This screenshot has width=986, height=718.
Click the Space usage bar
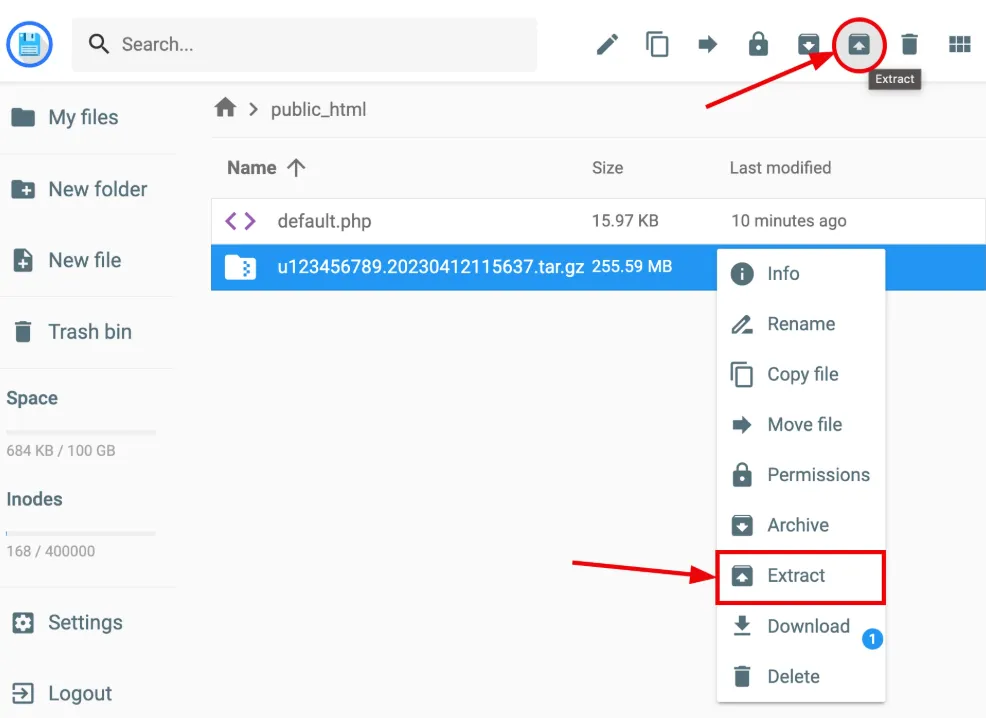80,433
